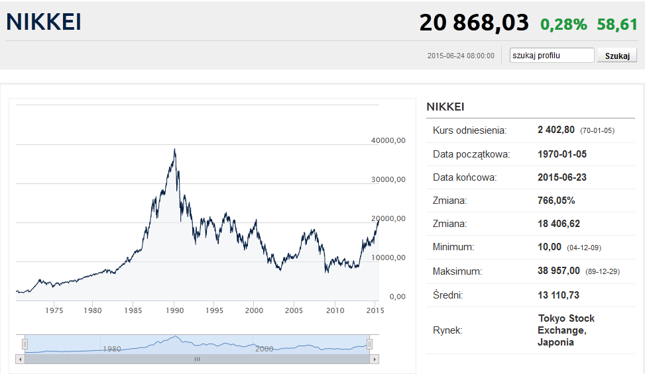
Task: Click the Maksimum value 38 957,00
Action: point(559,271)
